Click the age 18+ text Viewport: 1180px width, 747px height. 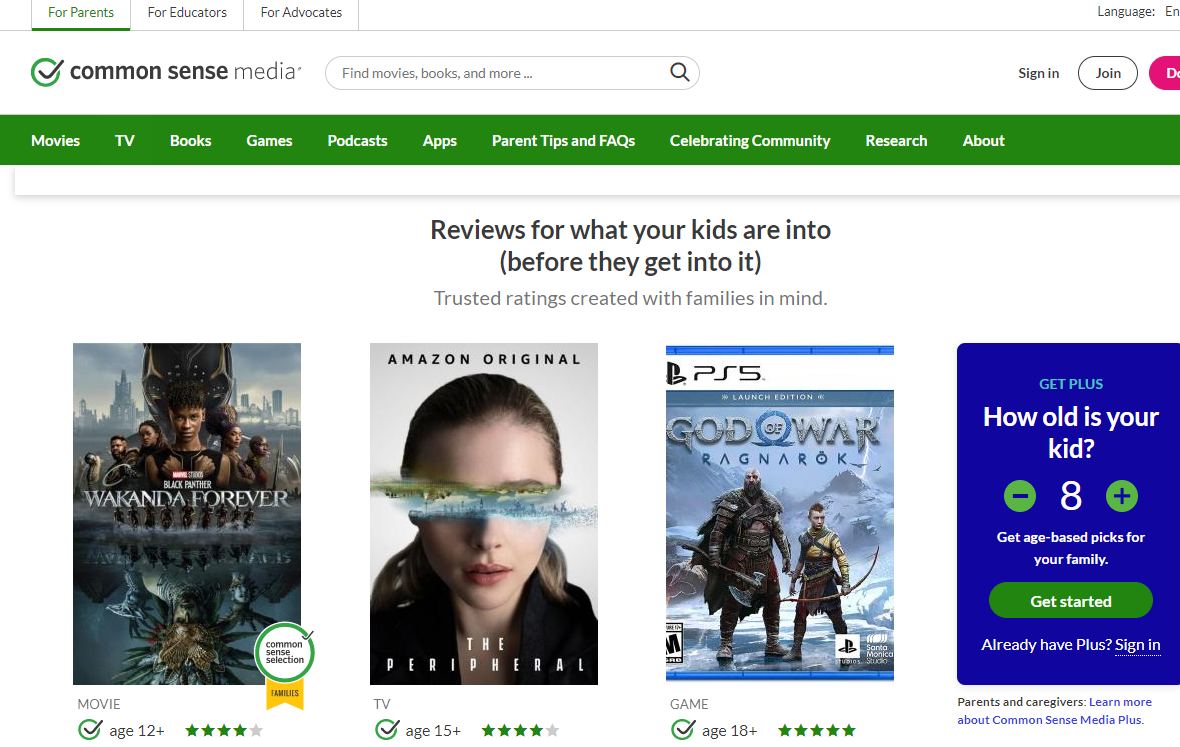coord(730,730)
